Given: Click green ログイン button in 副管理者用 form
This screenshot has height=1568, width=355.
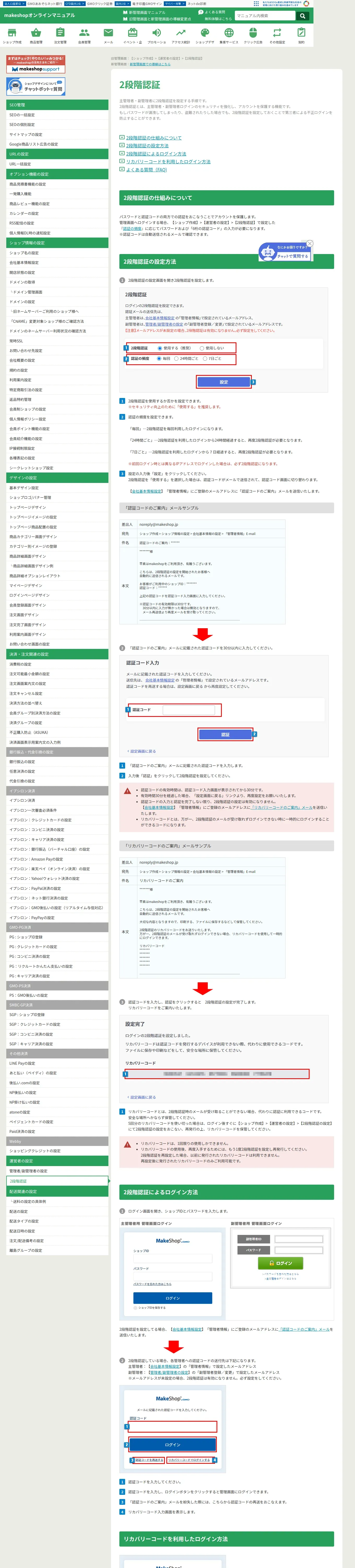Looking at the screenshot, I should tap(281, 1263).
